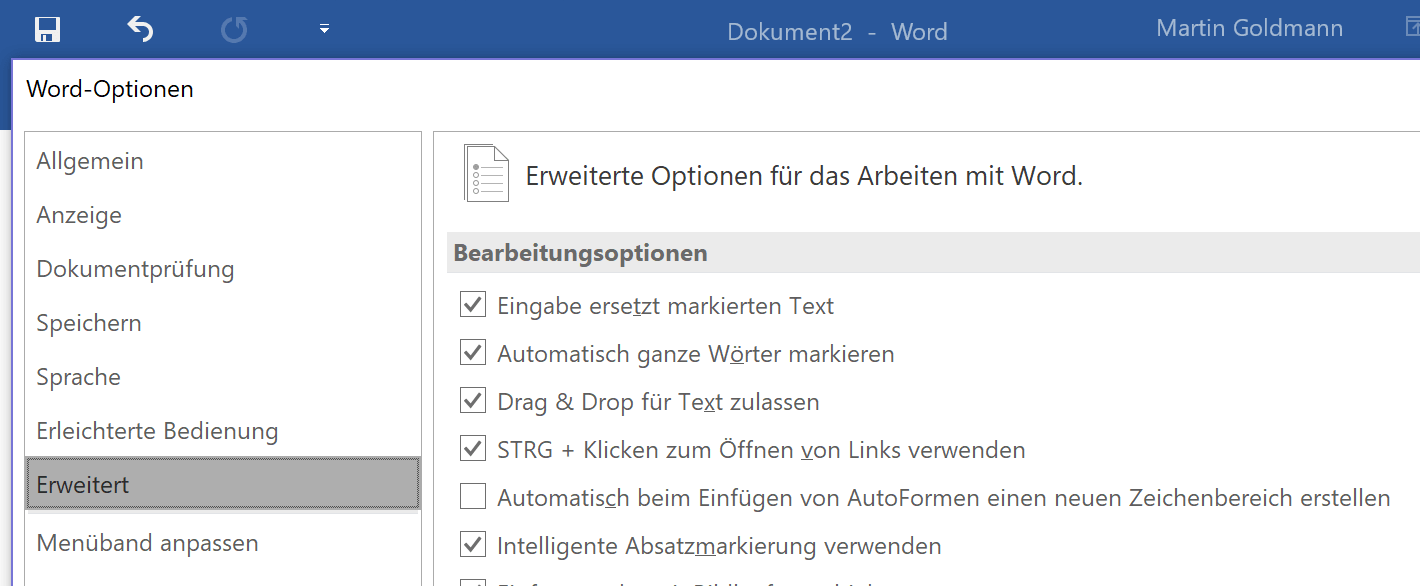The width and height of the screenshot is (1420, 586).
Task: Click the advanced options document icon
Action: click(486, 174)
